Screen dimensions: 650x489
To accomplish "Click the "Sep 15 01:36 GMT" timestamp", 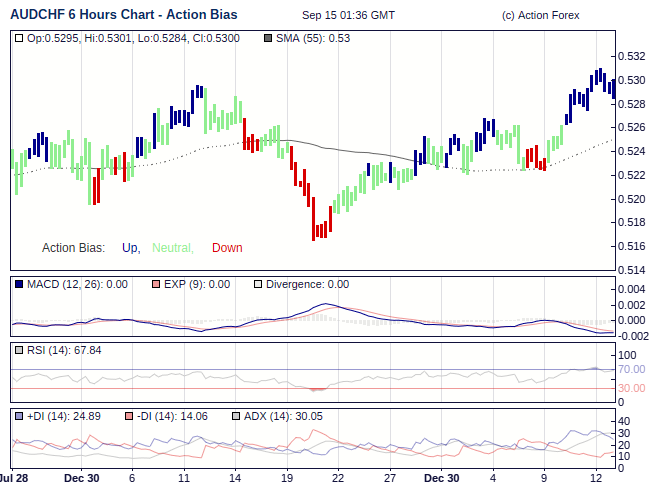I will tap(348, 16).
